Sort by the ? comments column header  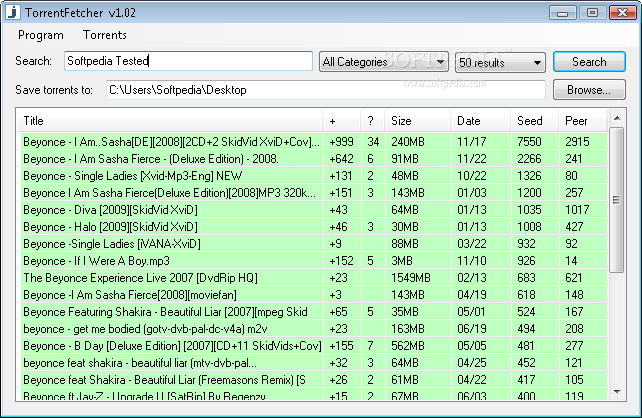click(x=372, y=121)
